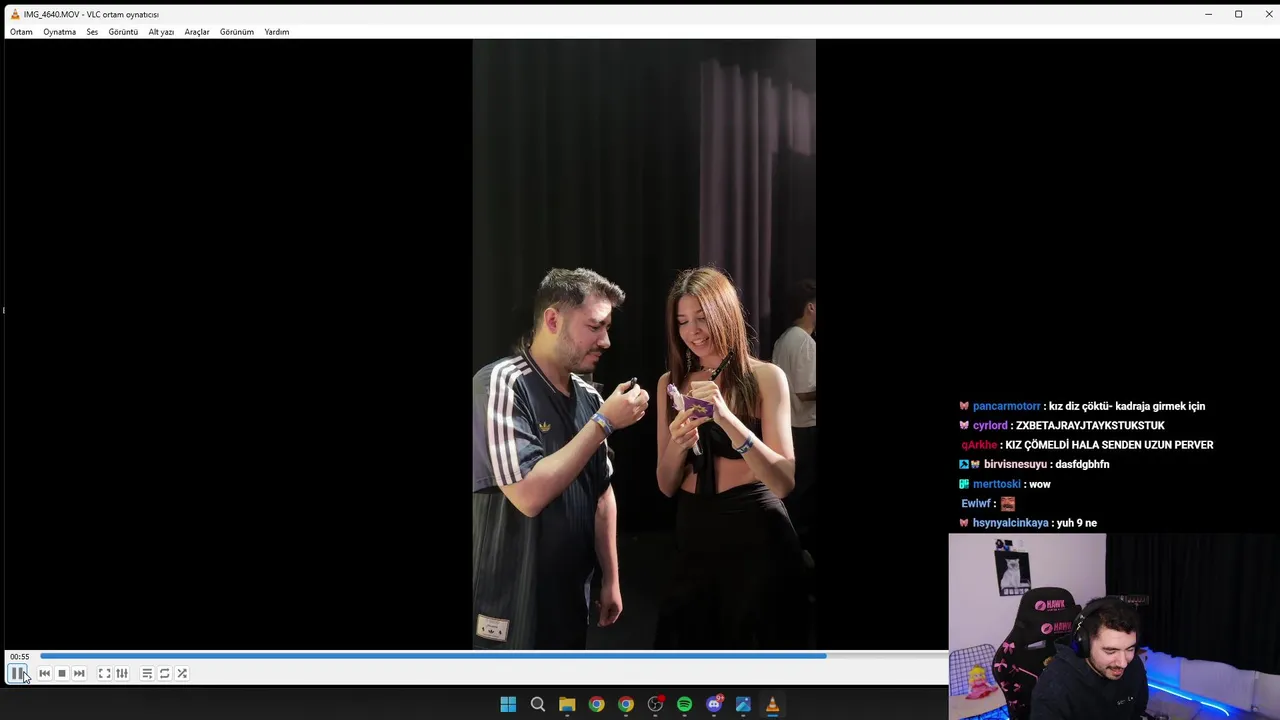1280x720 pixels.
Task: Toggle fullscreen video mode
Action: click(104, 673)
